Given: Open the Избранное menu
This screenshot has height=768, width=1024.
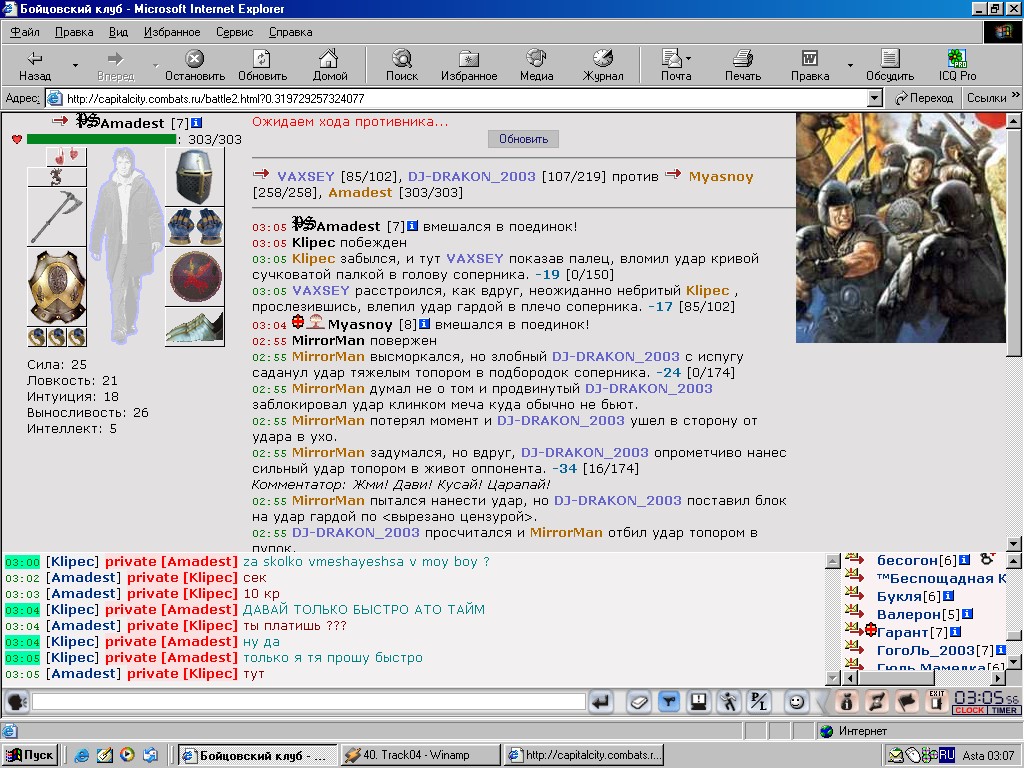Looking at the screenshot, I should [x=172, y=32].
